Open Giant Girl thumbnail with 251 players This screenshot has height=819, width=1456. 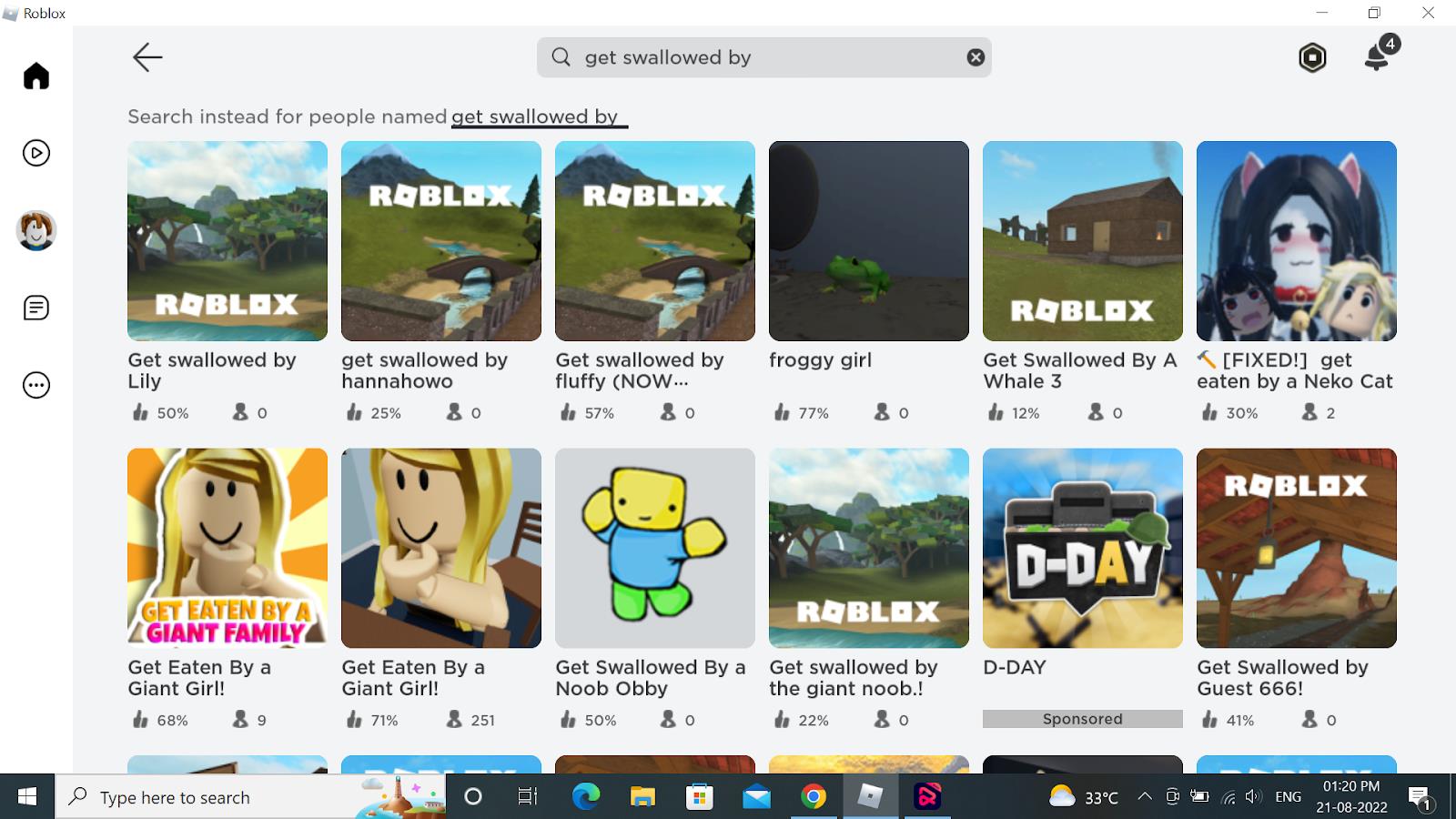pos(441,548)
